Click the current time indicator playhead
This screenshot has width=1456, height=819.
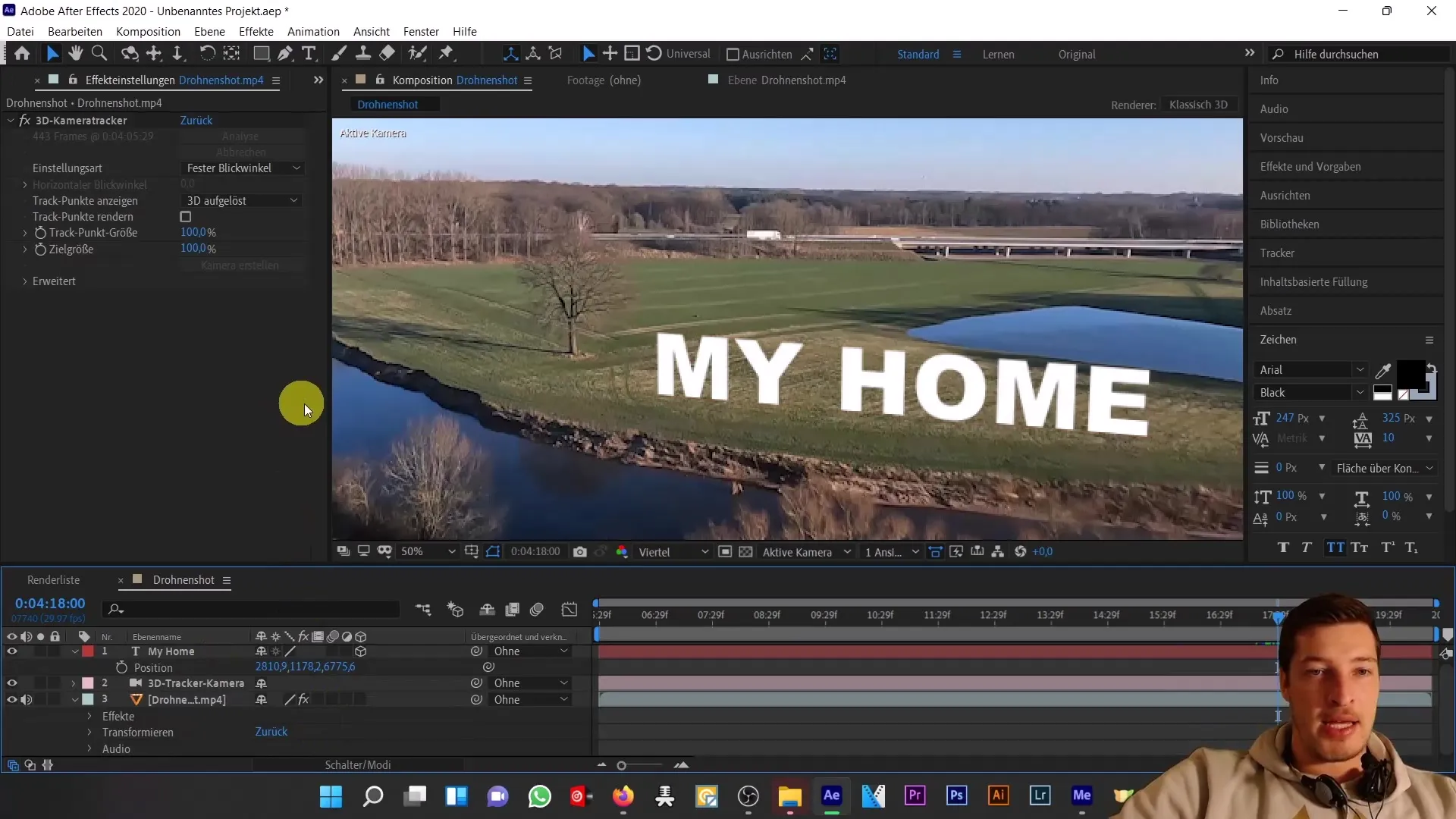[1278, 617]
